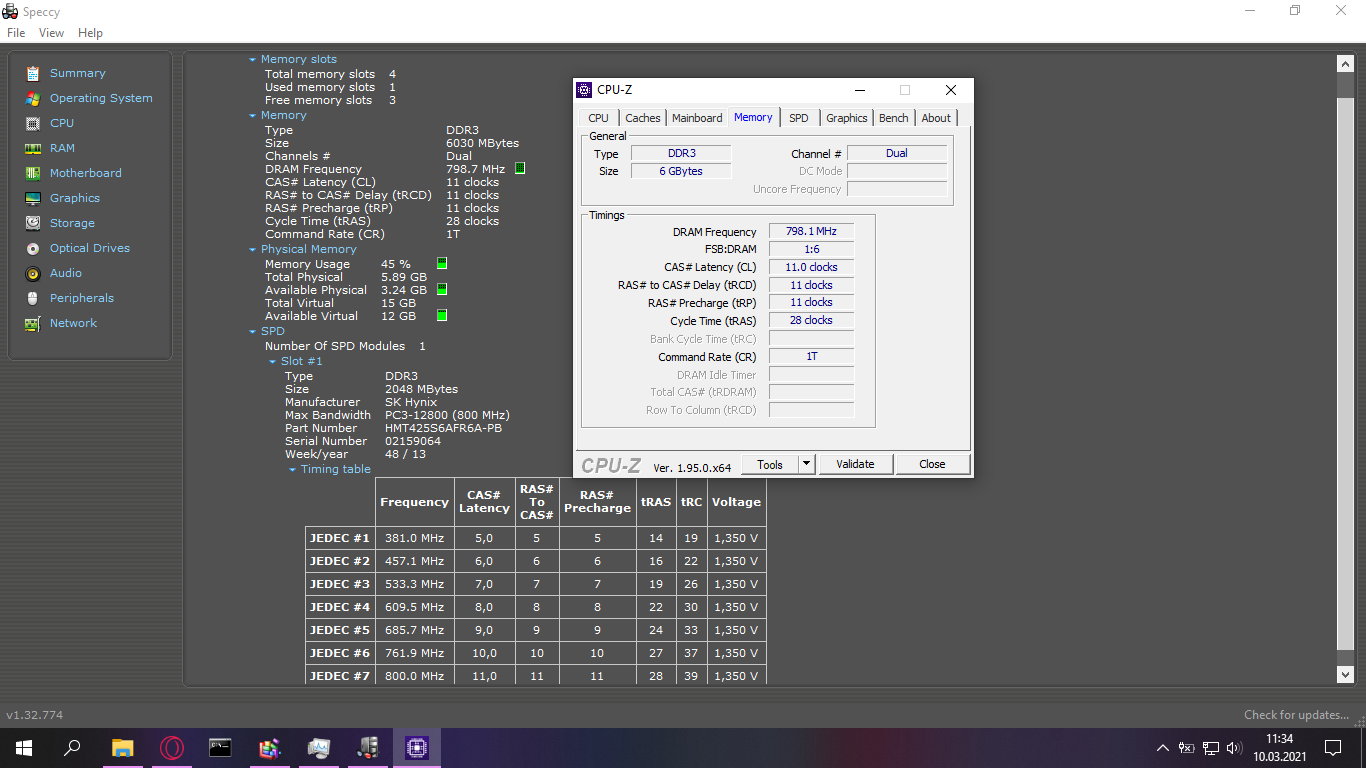Collapse the Memory slots section
This screenshot has height=768, width=1366.
point(253,60)
